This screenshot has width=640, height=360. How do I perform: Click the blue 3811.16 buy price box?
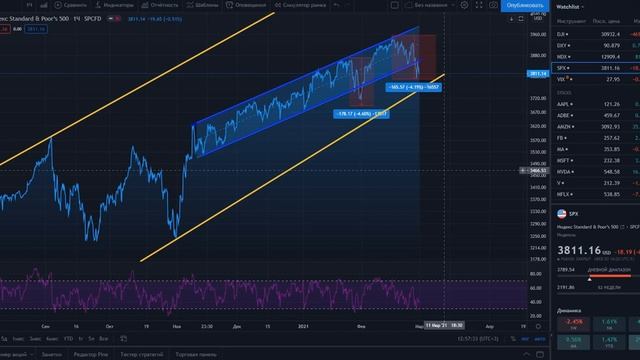click(x=36, y=29)
